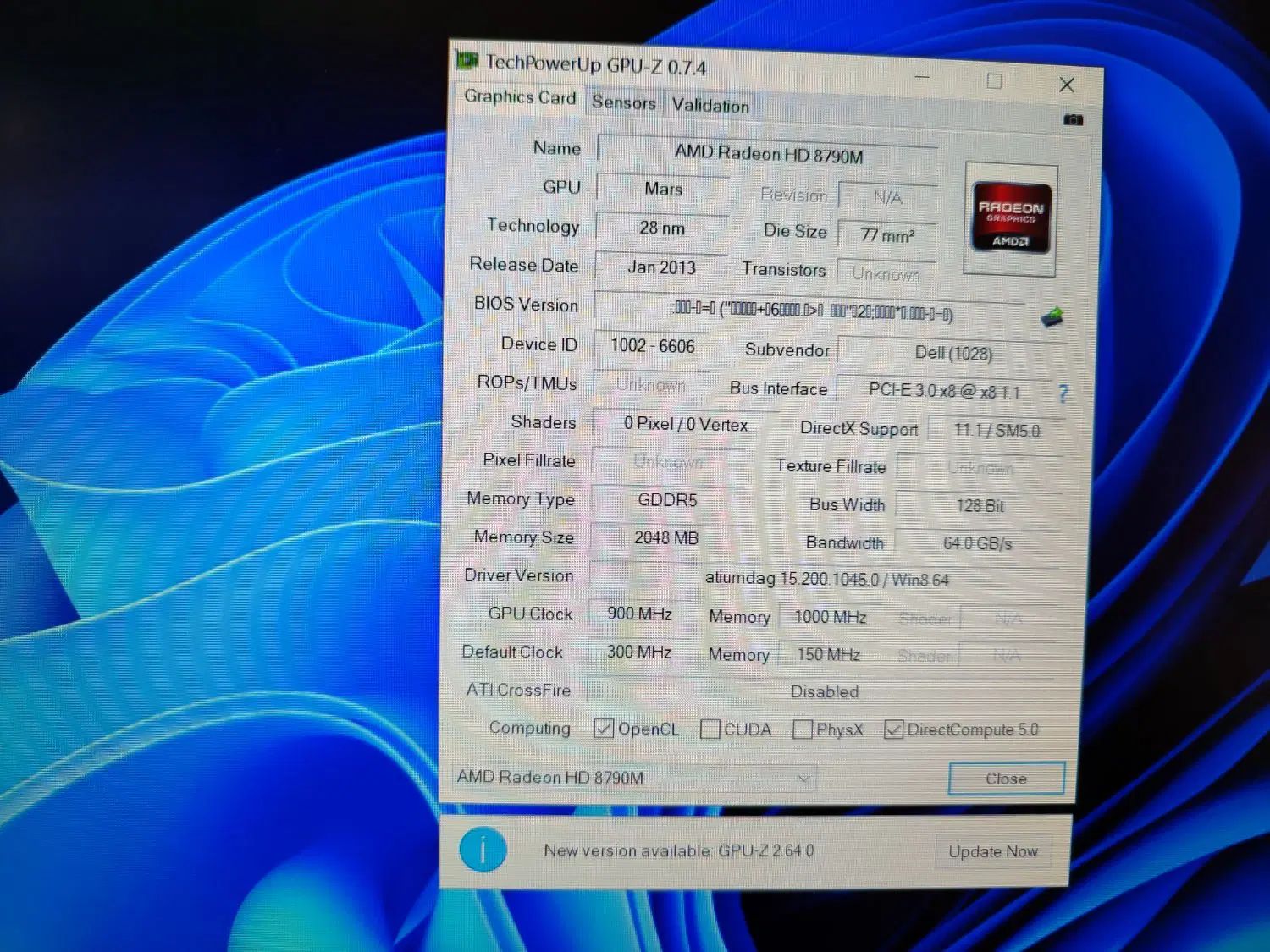Viewport: 1270px width, 952px height.
Task: Click the Device ID value 1002 - 6606
Action: 653,346
